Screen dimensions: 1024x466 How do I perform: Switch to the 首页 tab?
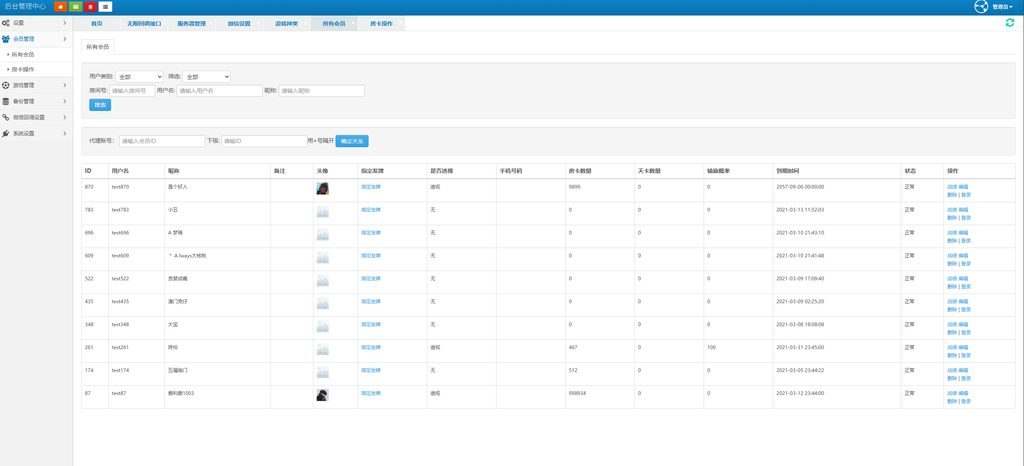97,23
